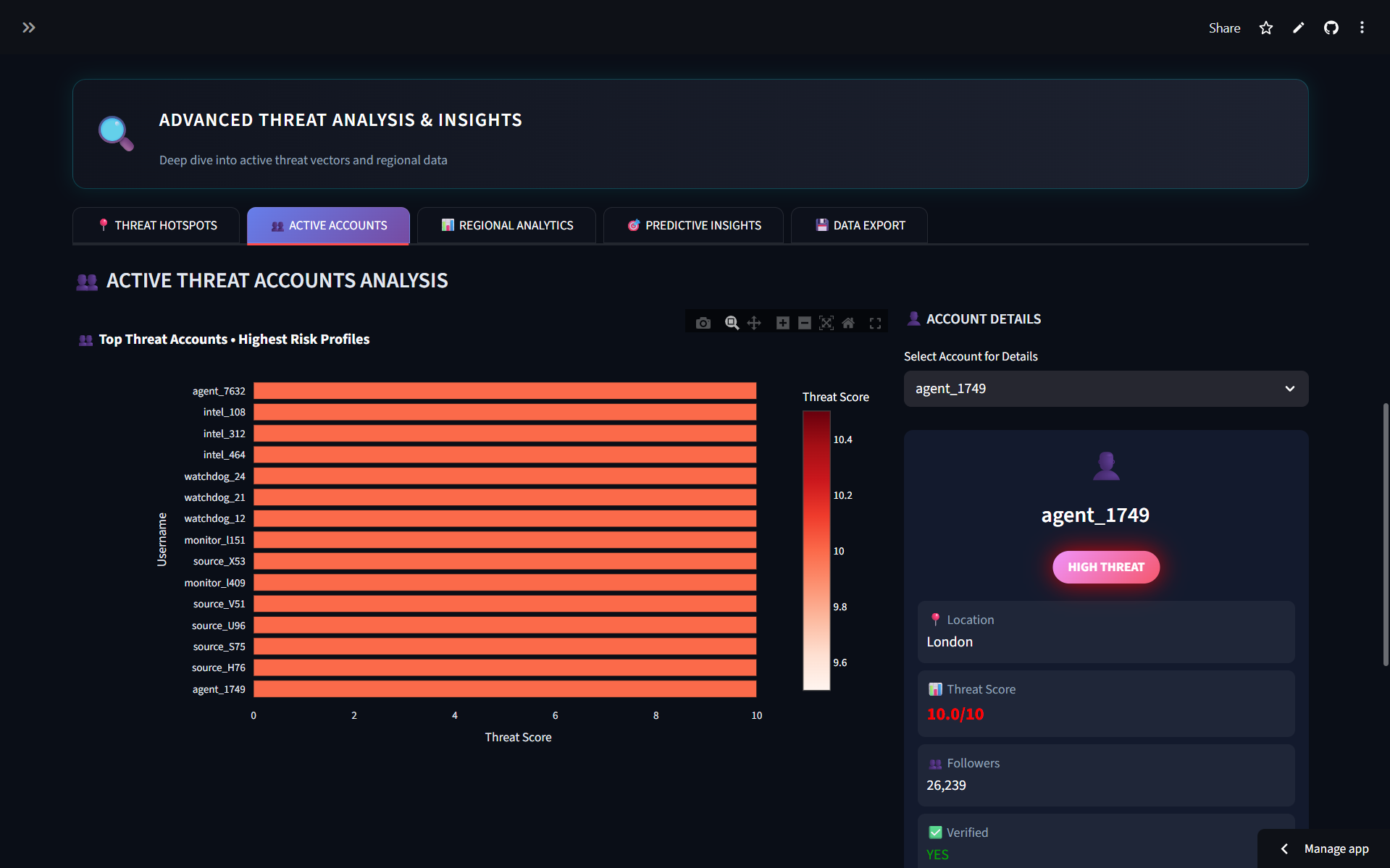Click the HIGH THREAT badge

click(1105, 567)
